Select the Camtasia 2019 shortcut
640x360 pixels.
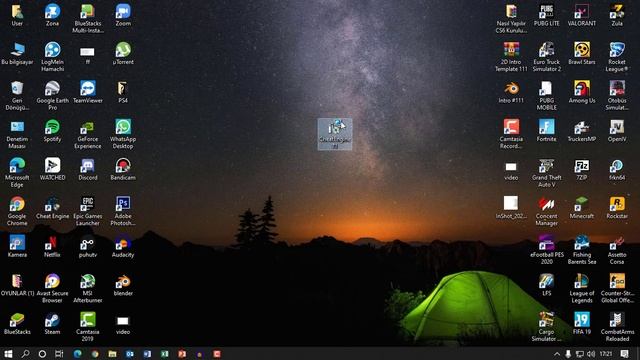pyautogui.click(x=88, y=327)
